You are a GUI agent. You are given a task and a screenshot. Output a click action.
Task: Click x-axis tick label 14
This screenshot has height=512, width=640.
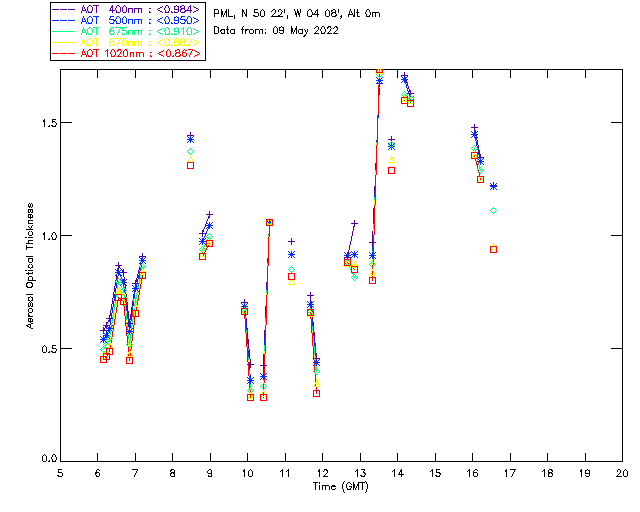click(x=398, y=473)
